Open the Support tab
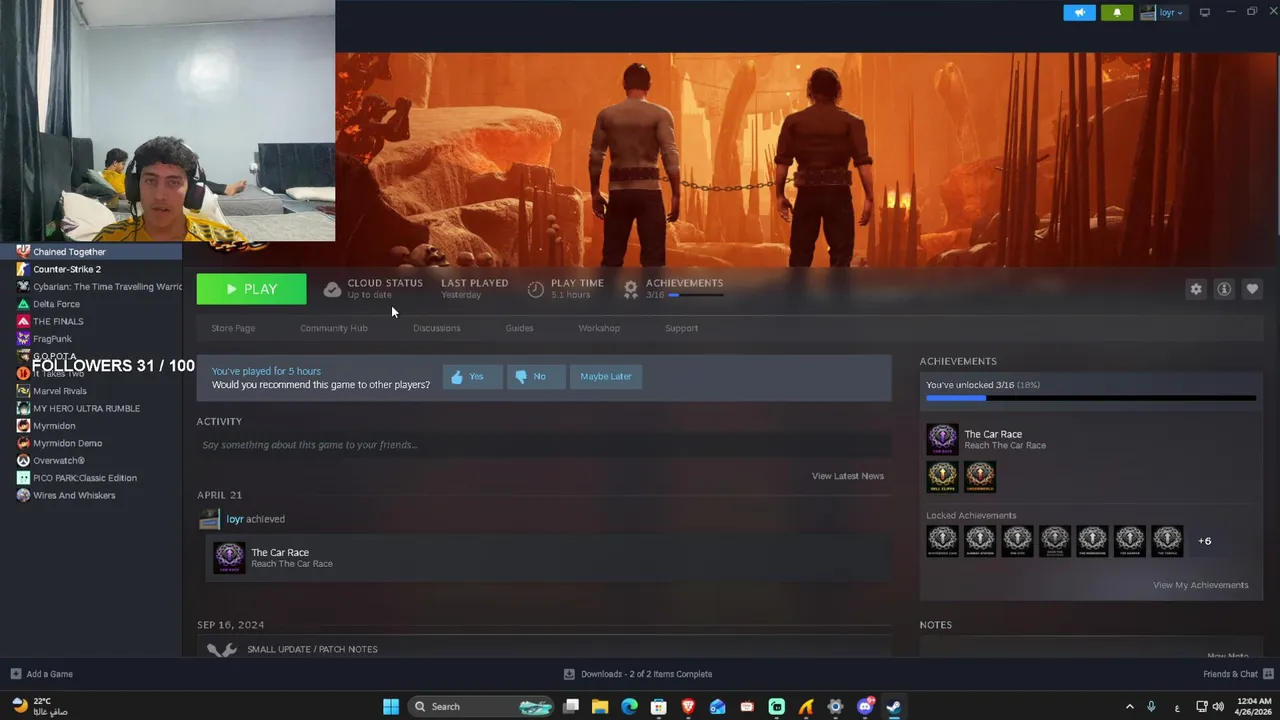 [x=682, y=328]
